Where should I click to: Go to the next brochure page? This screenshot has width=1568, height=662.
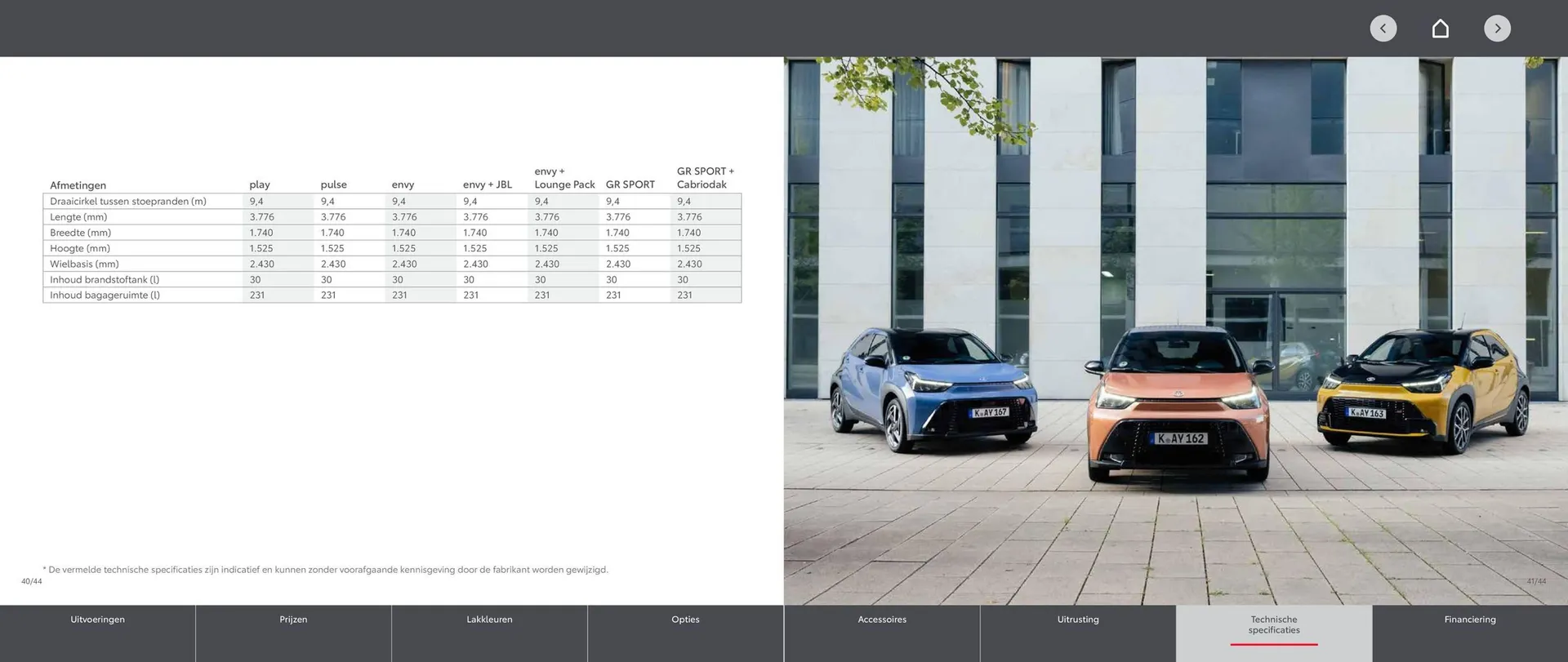1497,29
